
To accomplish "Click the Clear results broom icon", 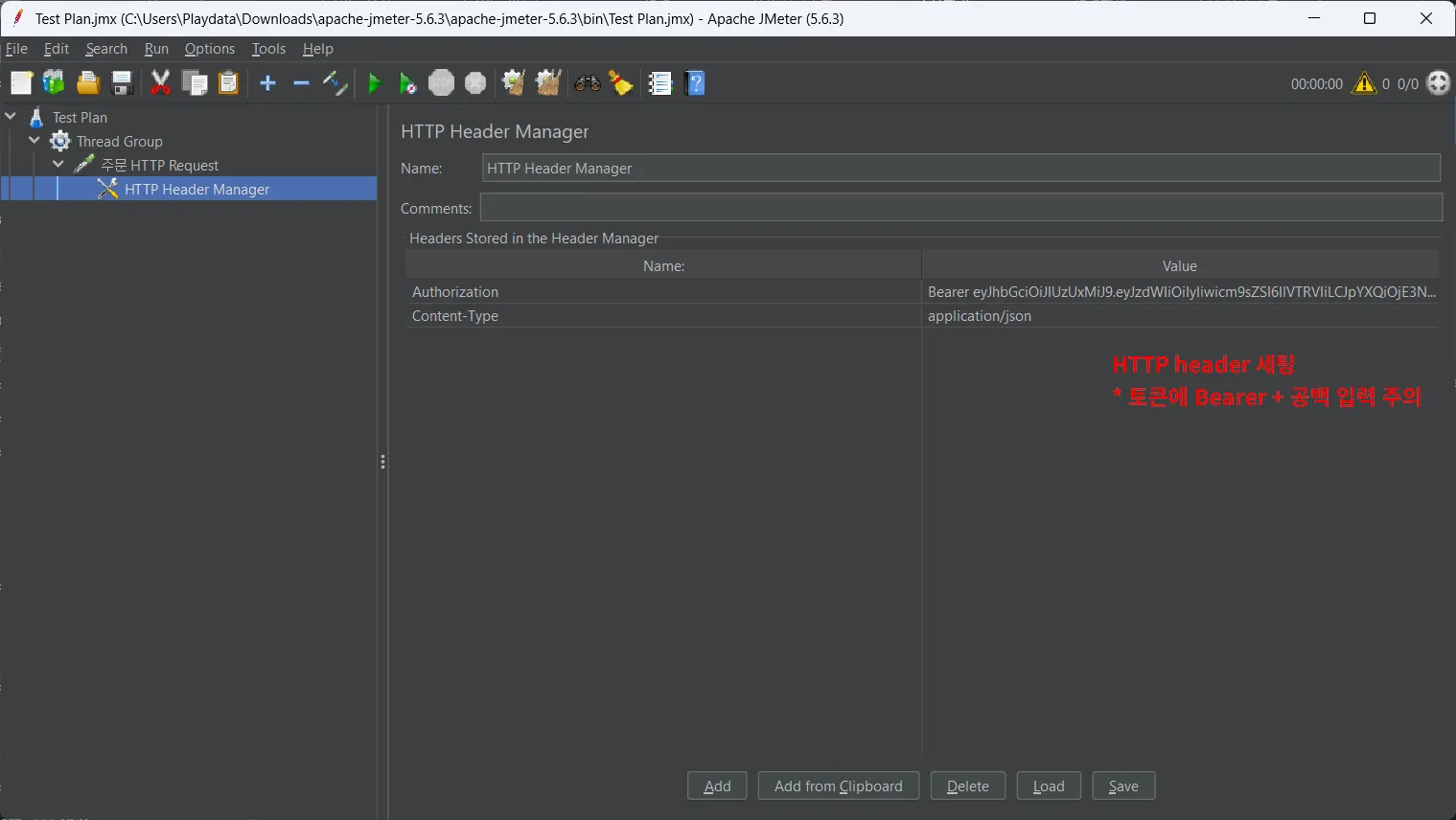I will coord(514,83).
